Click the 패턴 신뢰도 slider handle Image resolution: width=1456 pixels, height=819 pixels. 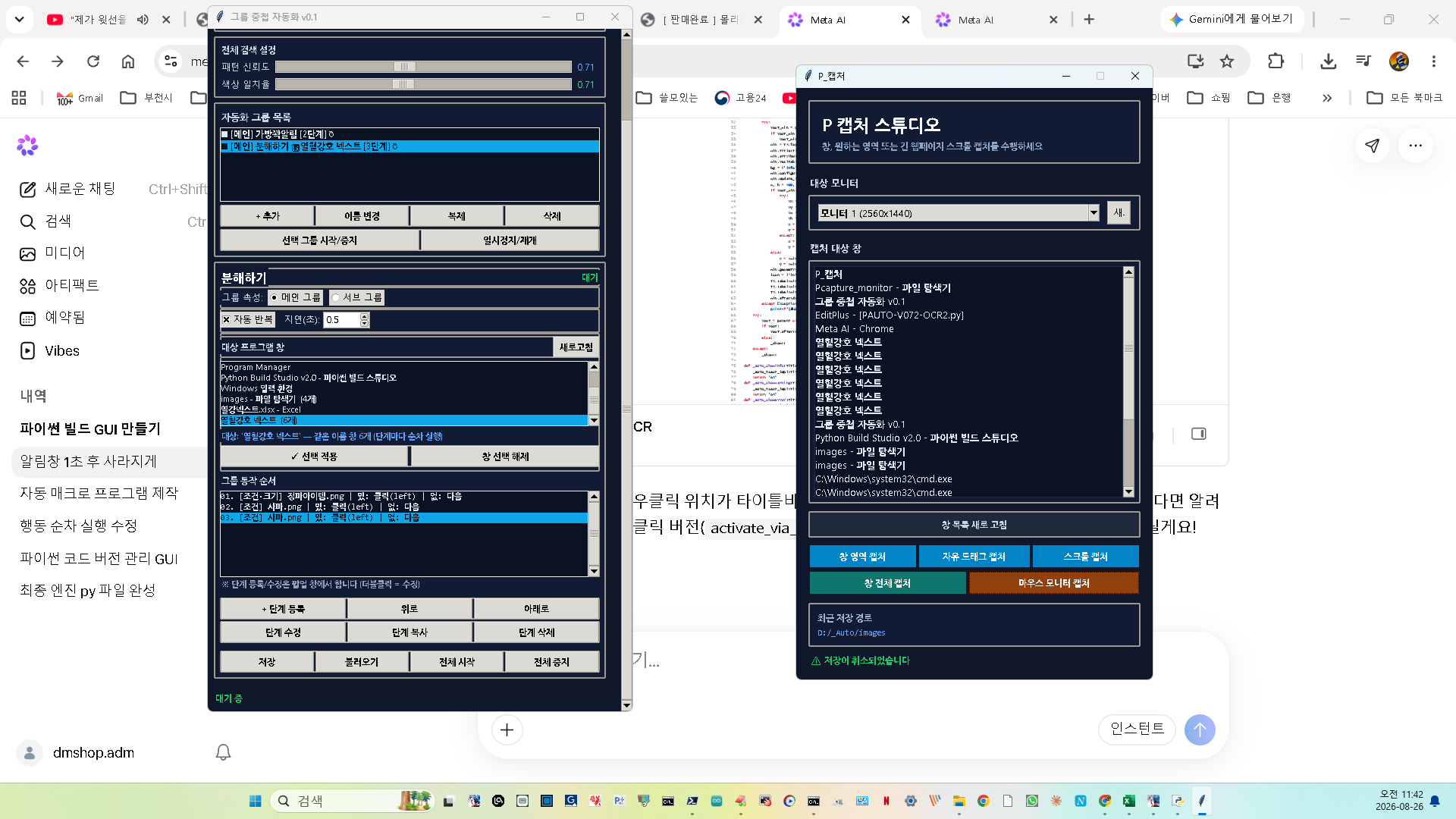(405, 67)
